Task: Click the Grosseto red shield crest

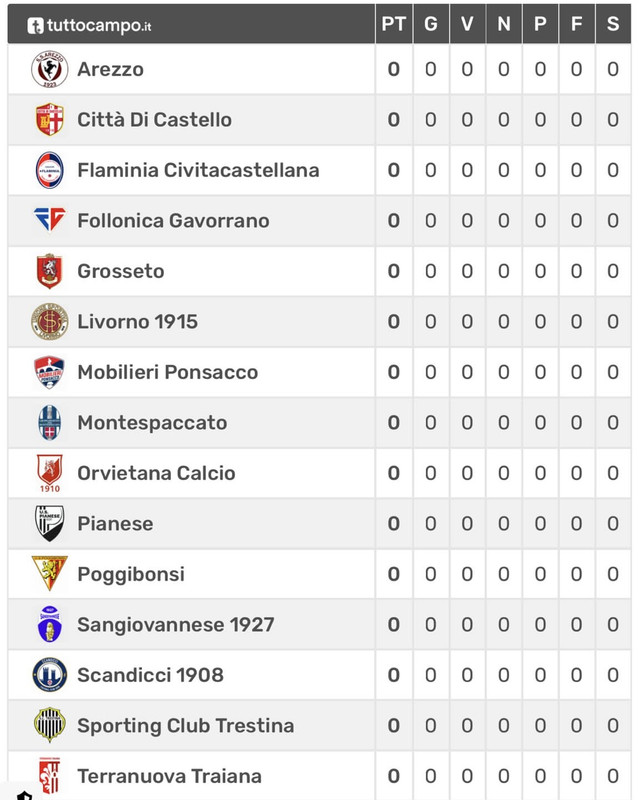Action: (x=50, y=271)
